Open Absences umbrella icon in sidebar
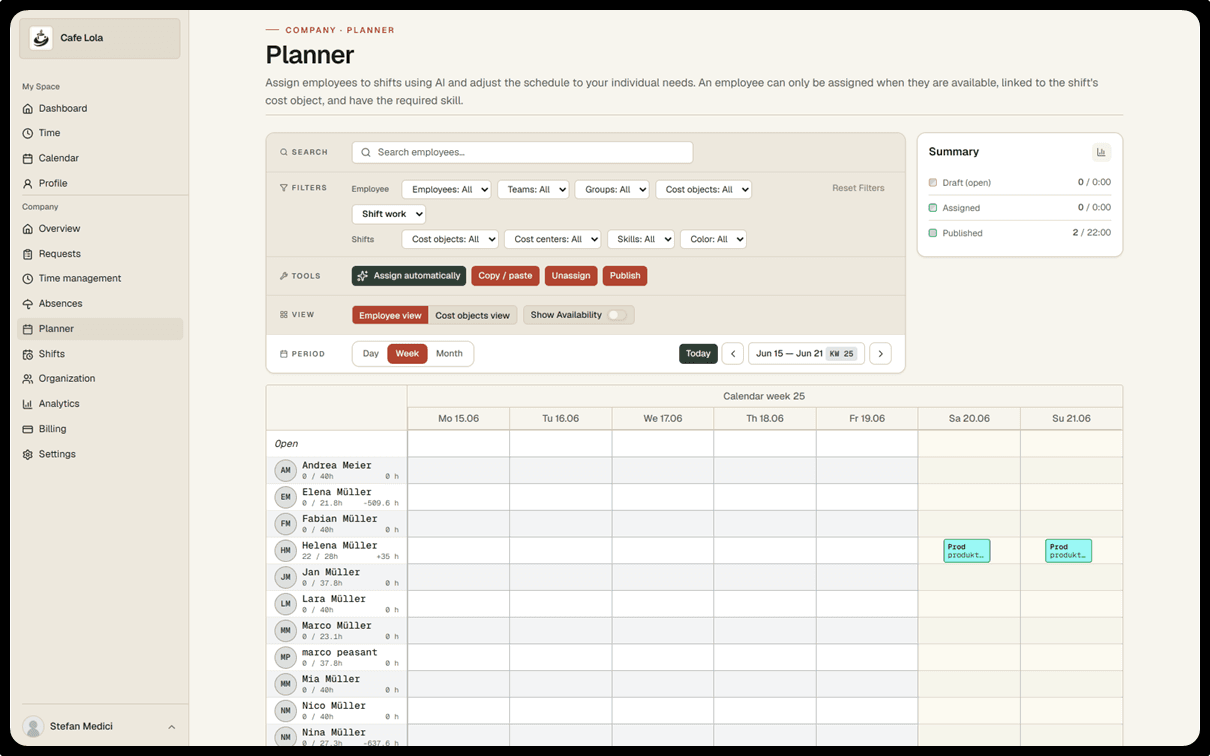Image resolution: width=1210 pixels, height=756 pixels. coord(28,304)
